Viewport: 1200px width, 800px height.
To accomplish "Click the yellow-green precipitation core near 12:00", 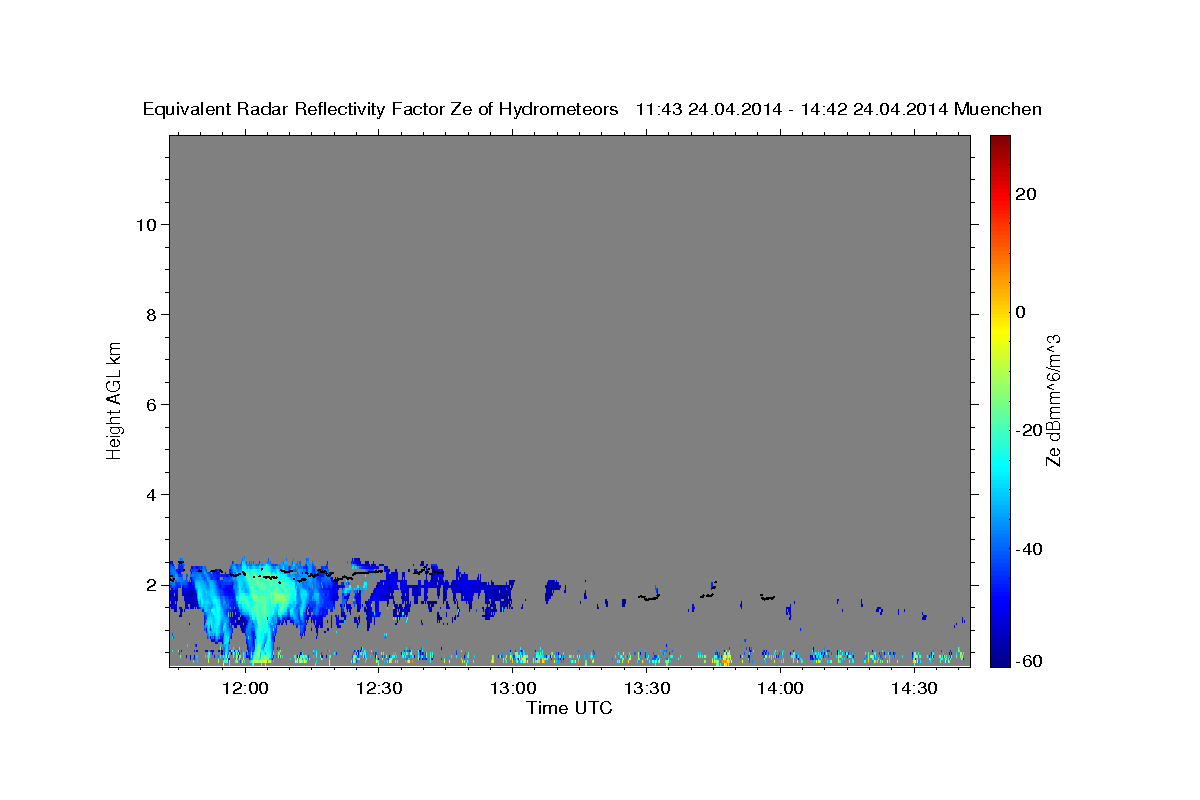I will click(266, 600).
